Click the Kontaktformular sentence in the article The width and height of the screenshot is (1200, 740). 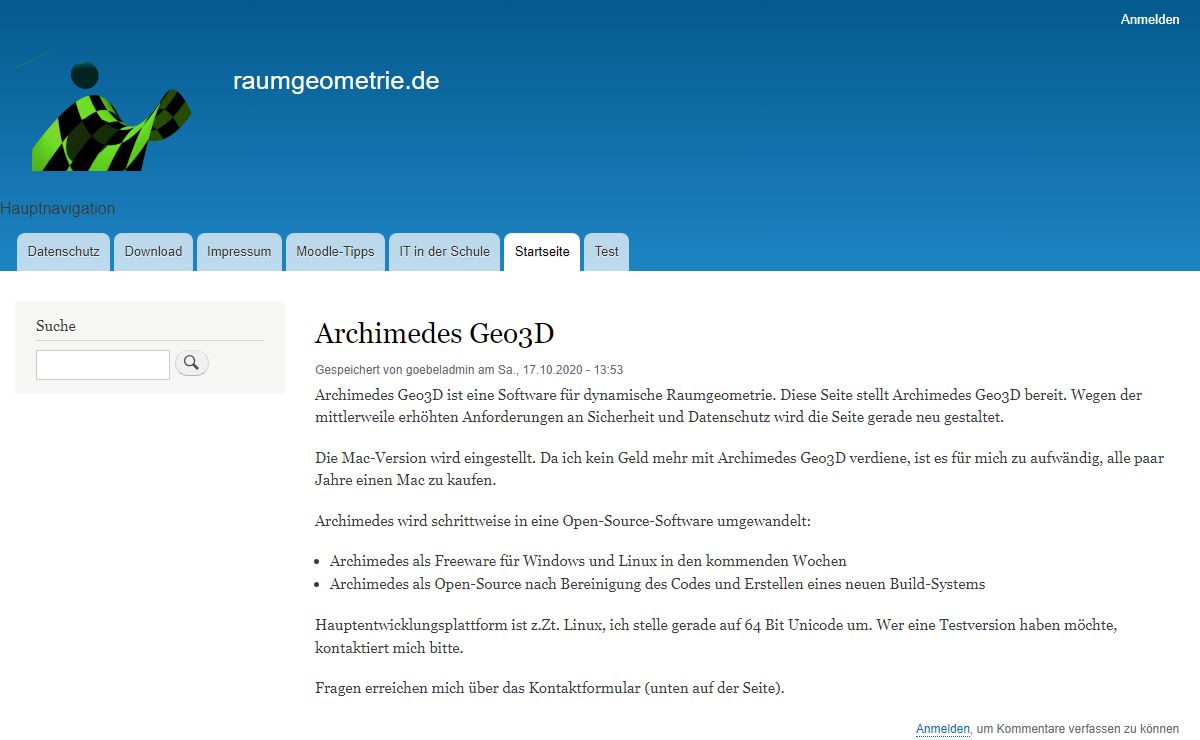coord(549,688)
